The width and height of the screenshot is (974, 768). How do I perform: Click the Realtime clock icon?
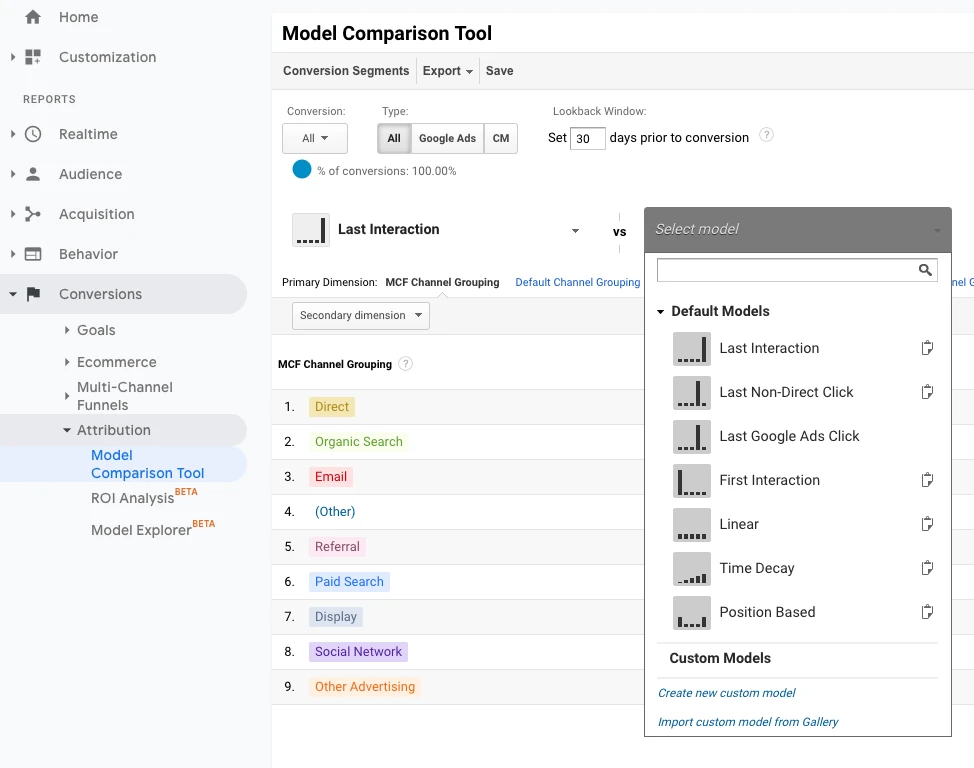pos(33,134)
